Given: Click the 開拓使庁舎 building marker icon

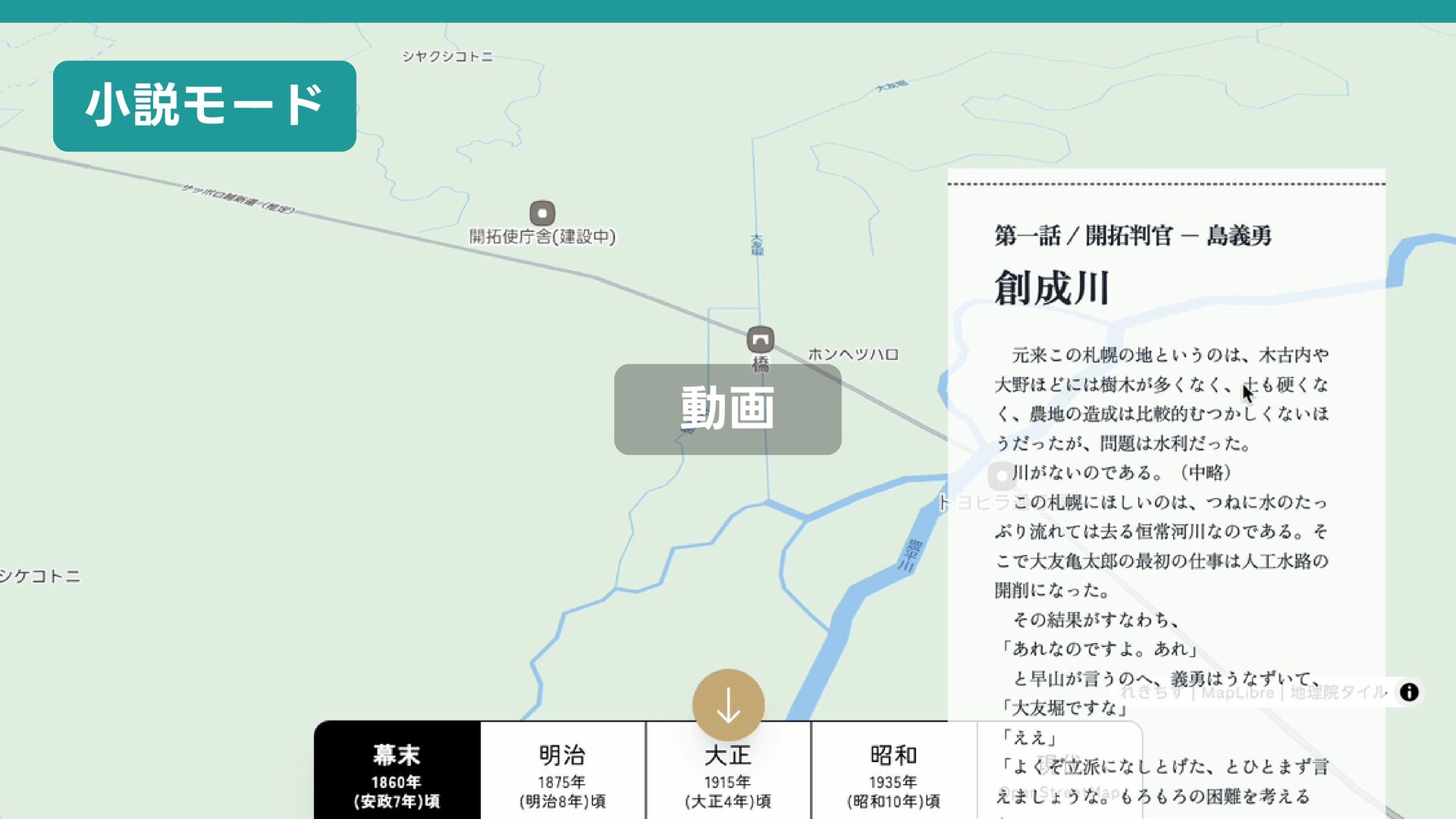Looking at the screenshot, I should [x=542, y=213].
